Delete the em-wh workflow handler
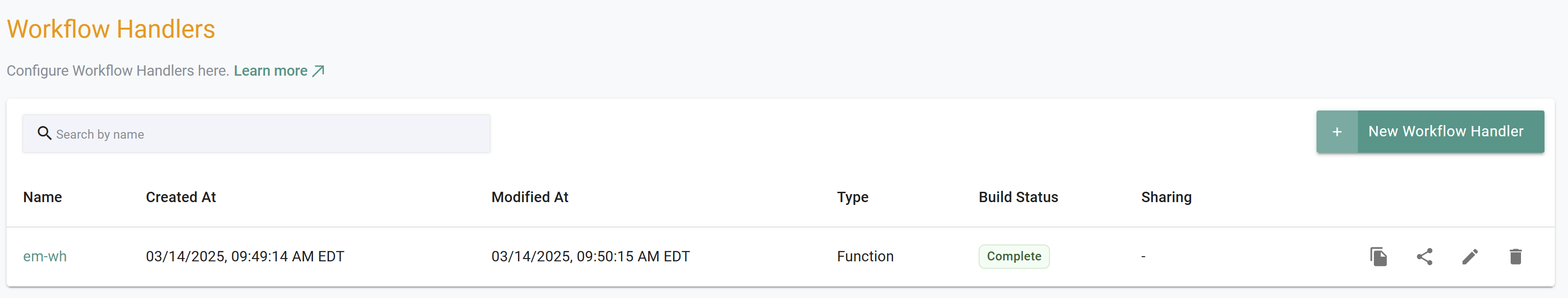Viewport: 1568px width, 298px height. coord(1515,257)
